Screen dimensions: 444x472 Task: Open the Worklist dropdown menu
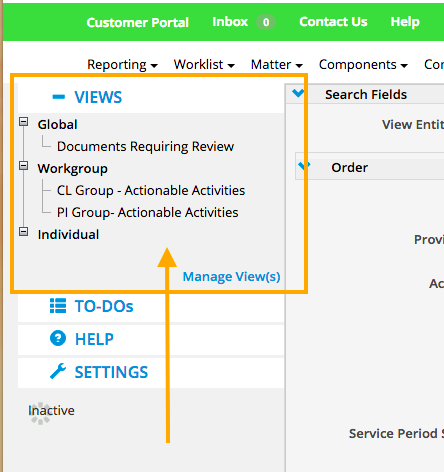tap(204, 64)
